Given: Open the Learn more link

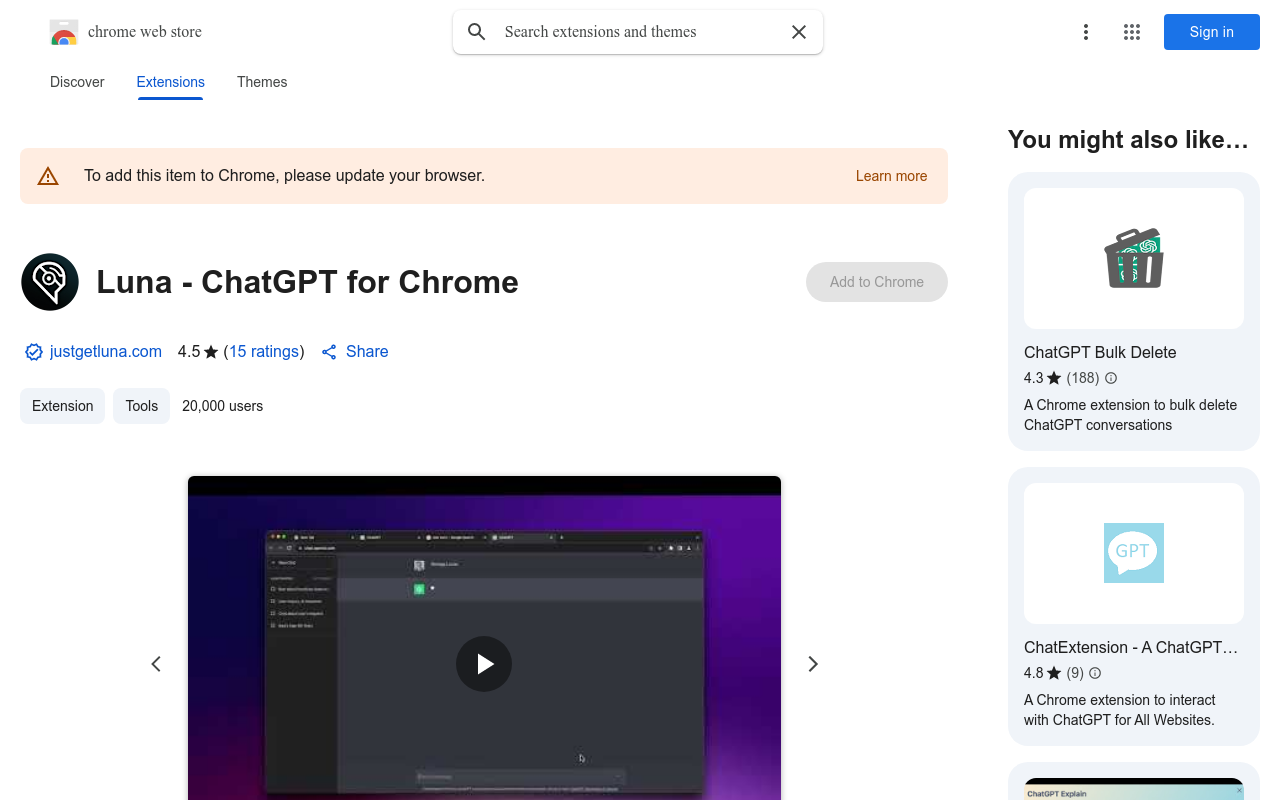Looking at the screenshot, I should coord(891,176).
